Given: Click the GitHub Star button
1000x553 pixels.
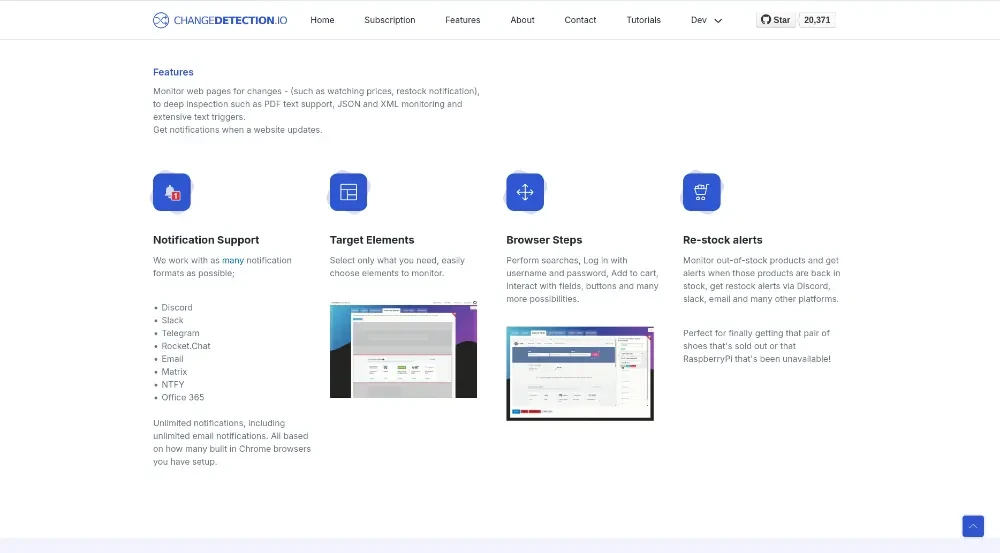Looking at the screenshot, I should [775, 20].
